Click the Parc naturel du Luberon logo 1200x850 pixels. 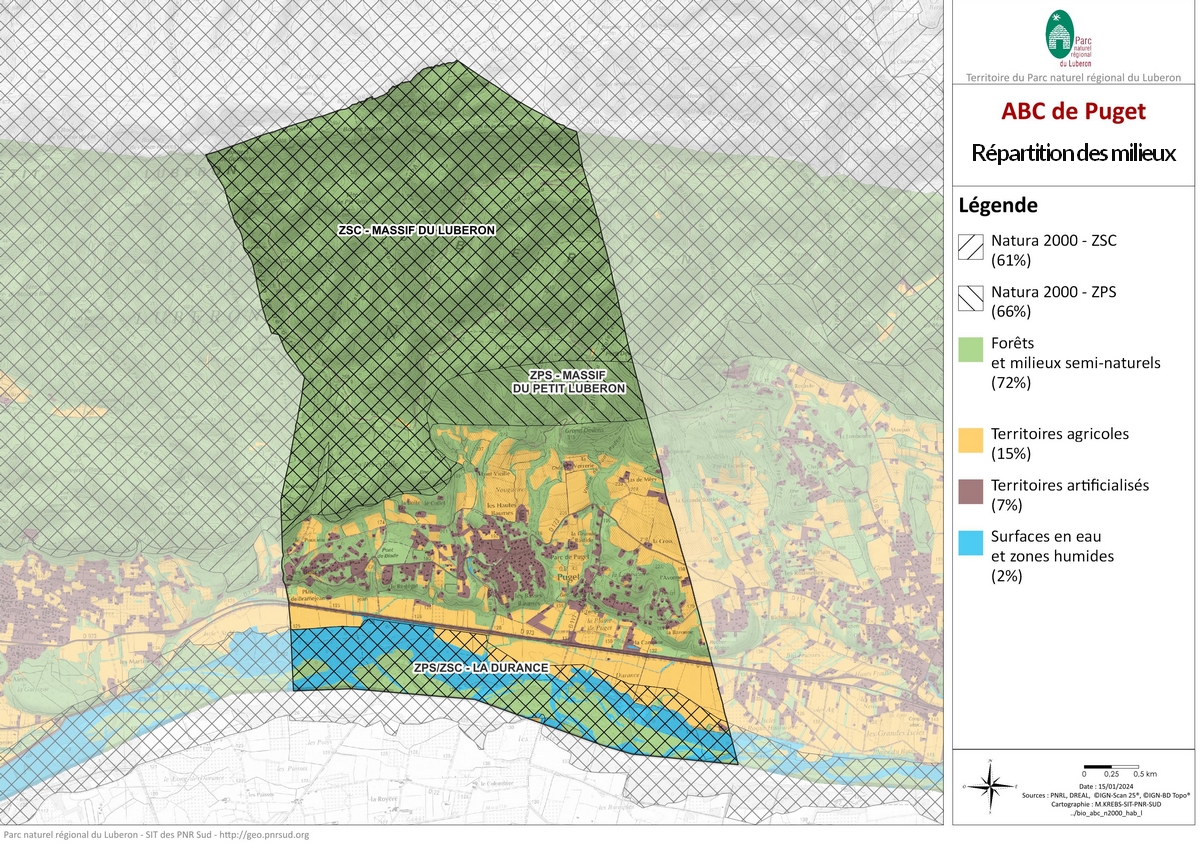point(1070,38)
